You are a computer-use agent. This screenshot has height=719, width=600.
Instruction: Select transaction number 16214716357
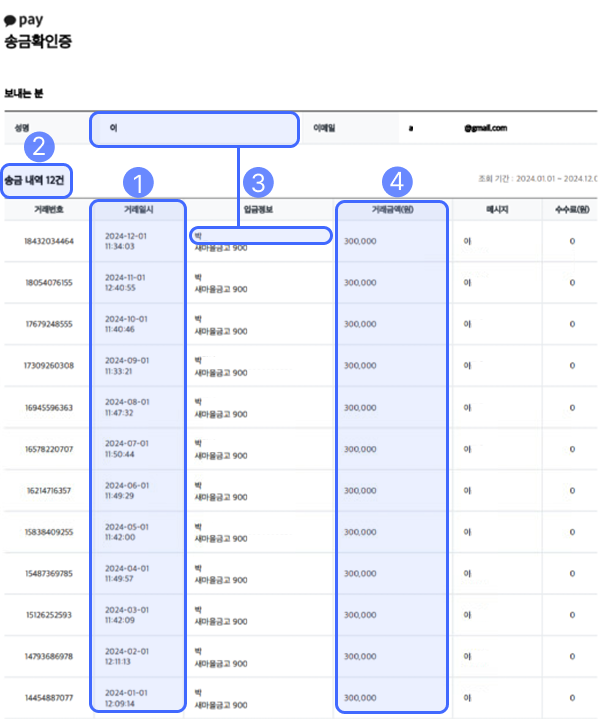(x=49, y=491)
